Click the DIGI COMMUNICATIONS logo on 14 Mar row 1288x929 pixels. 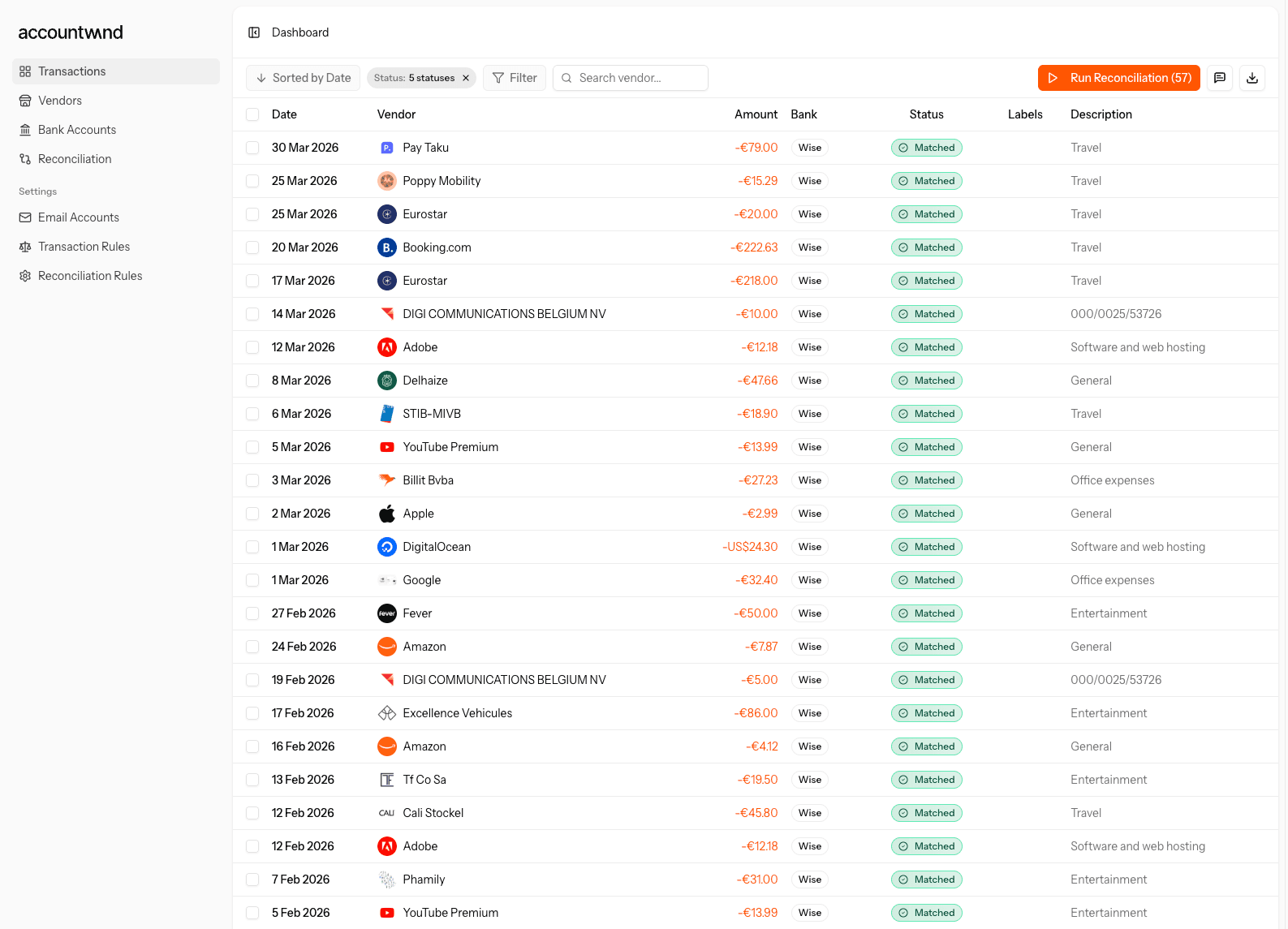387,314
